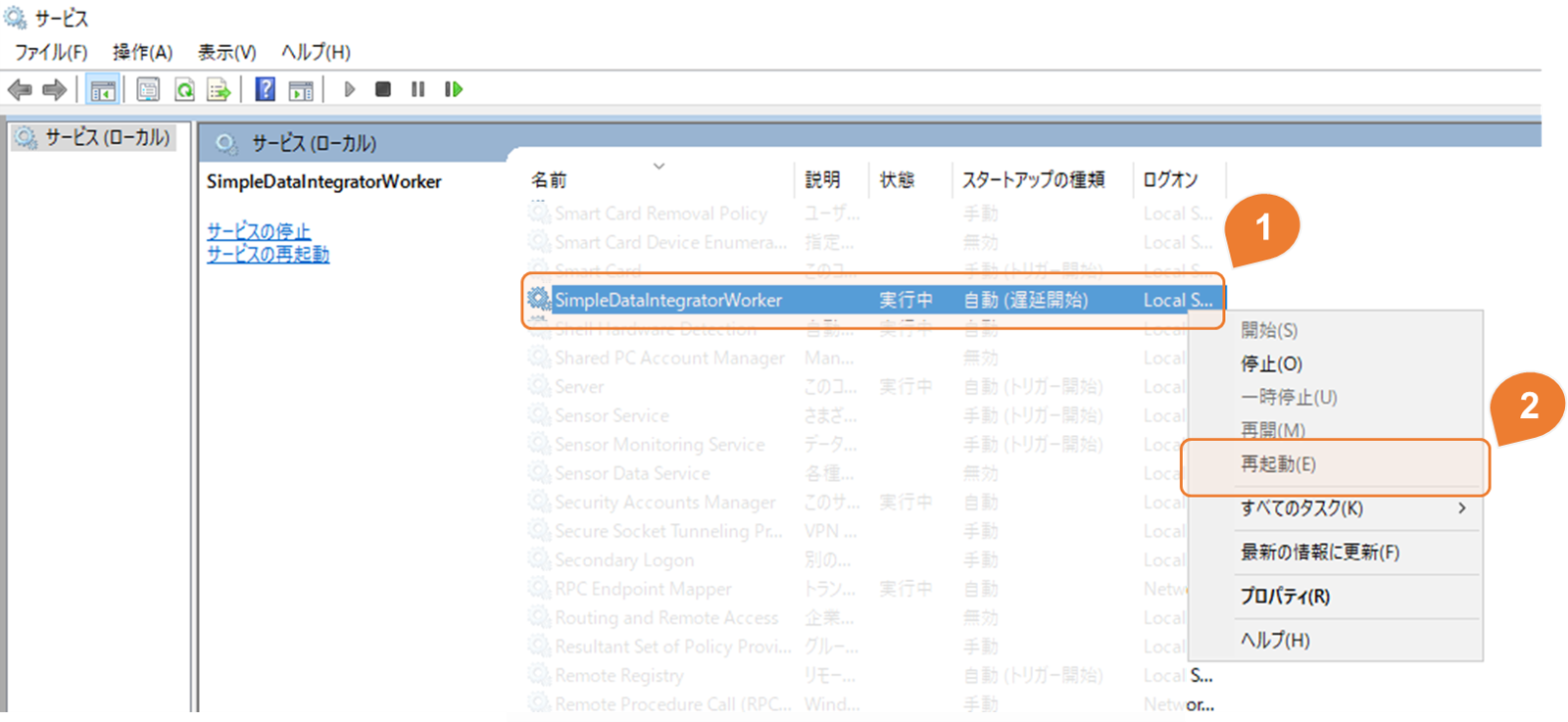
Task: Choose プロパティ(R) in the context menu
Action: (x=1335, y=597)
